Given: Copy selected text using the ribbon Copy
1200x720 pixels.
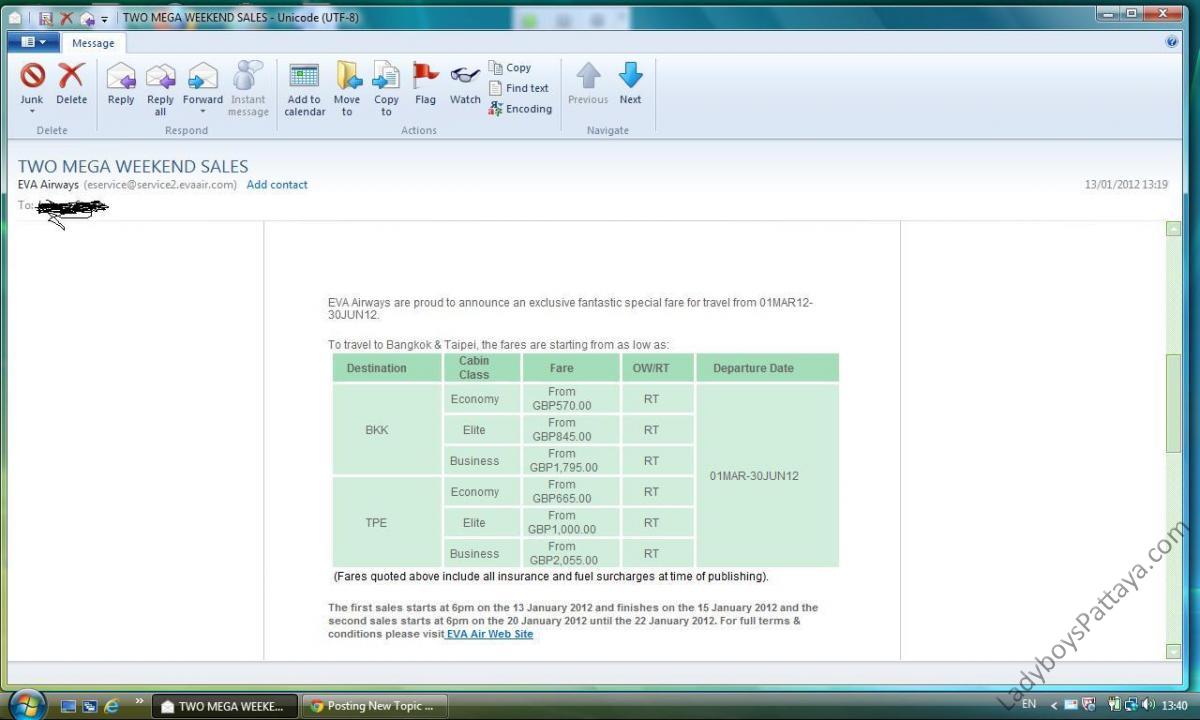Looking at the screenshot, I should [510, 68].
